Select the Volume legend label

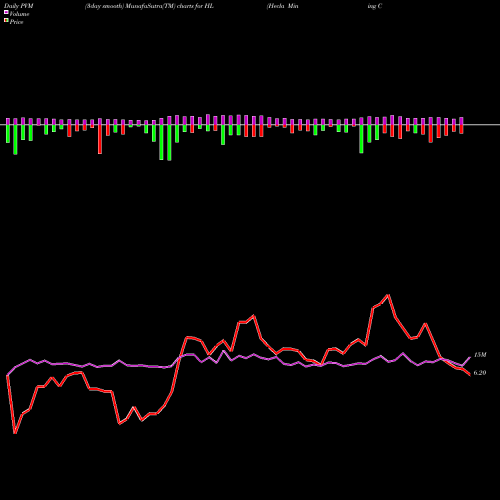click(x=19, y=14)
